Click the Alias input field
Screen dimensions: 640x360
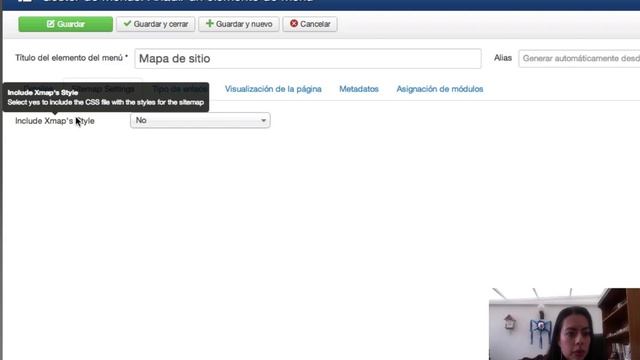pos(579,58)
